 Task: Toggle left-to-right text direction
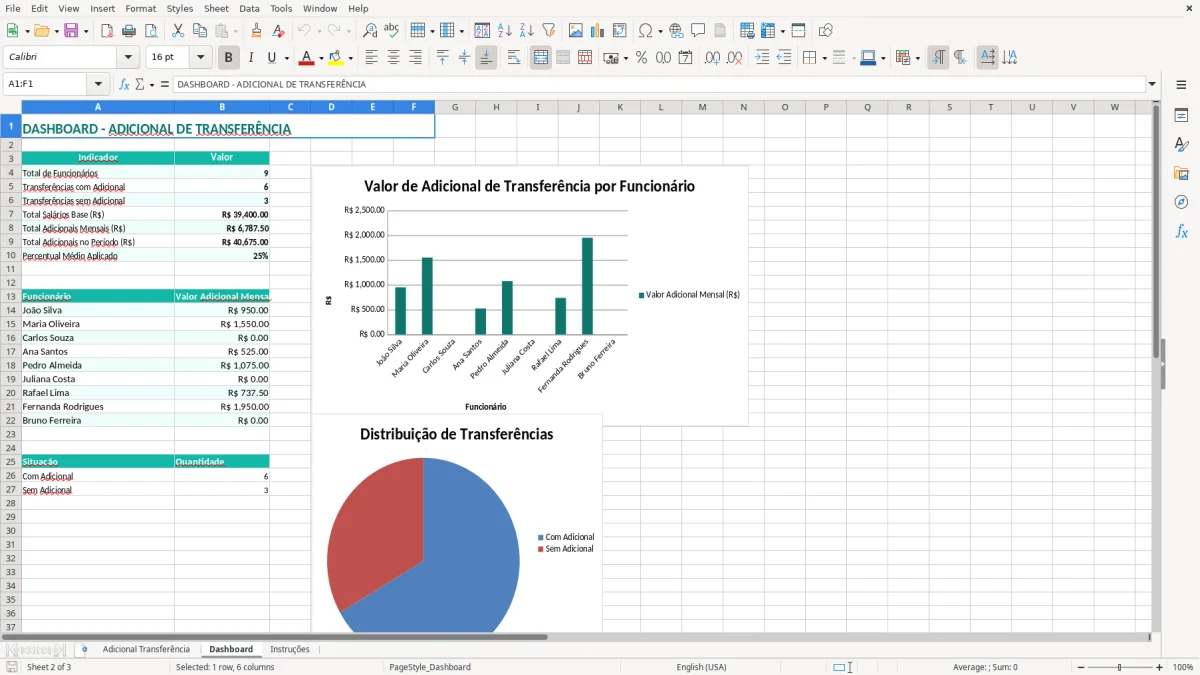(938, 58)
